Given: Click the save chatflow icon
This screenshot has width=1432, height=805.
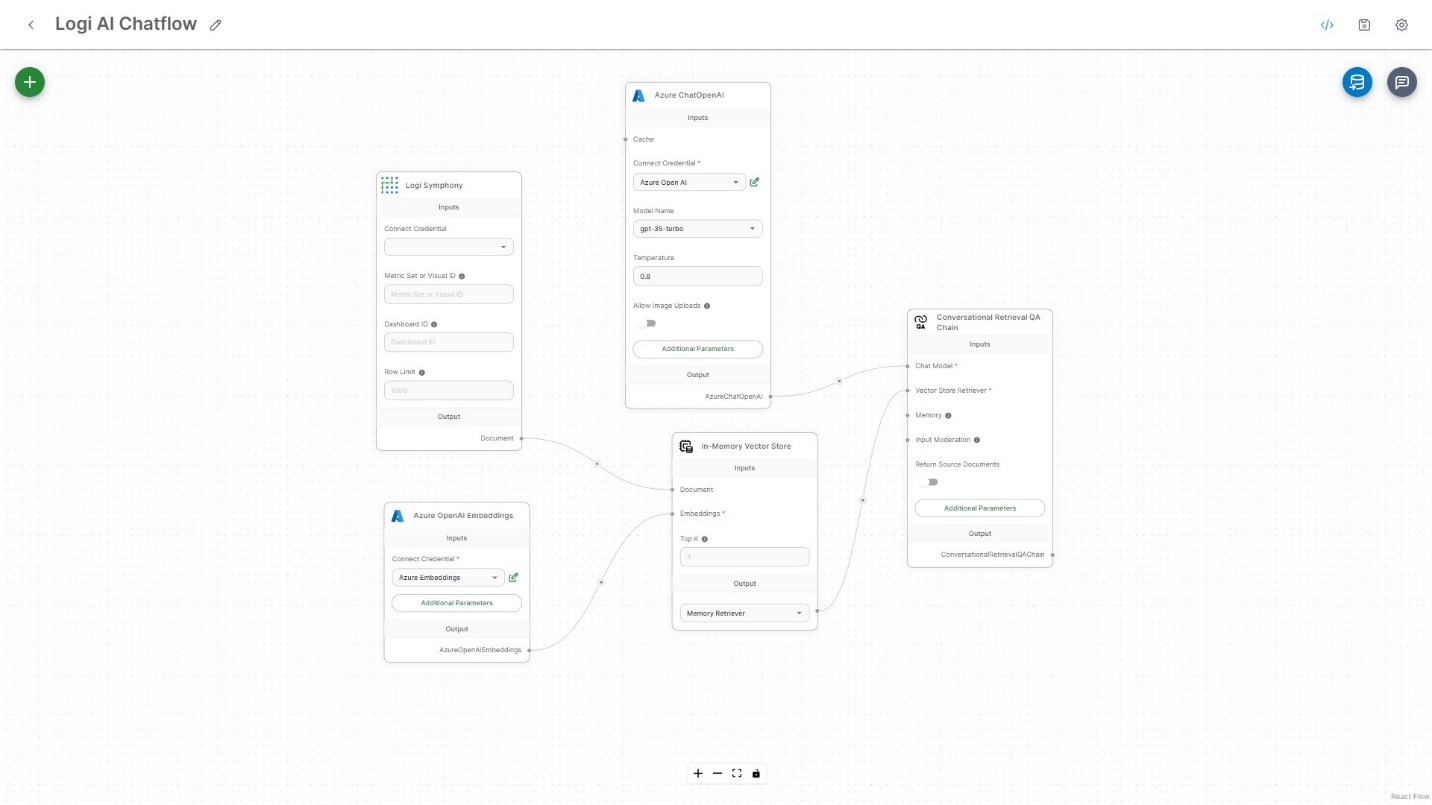Looking at the screenshot, I should pyautogui.click(x=1364, y=25).
